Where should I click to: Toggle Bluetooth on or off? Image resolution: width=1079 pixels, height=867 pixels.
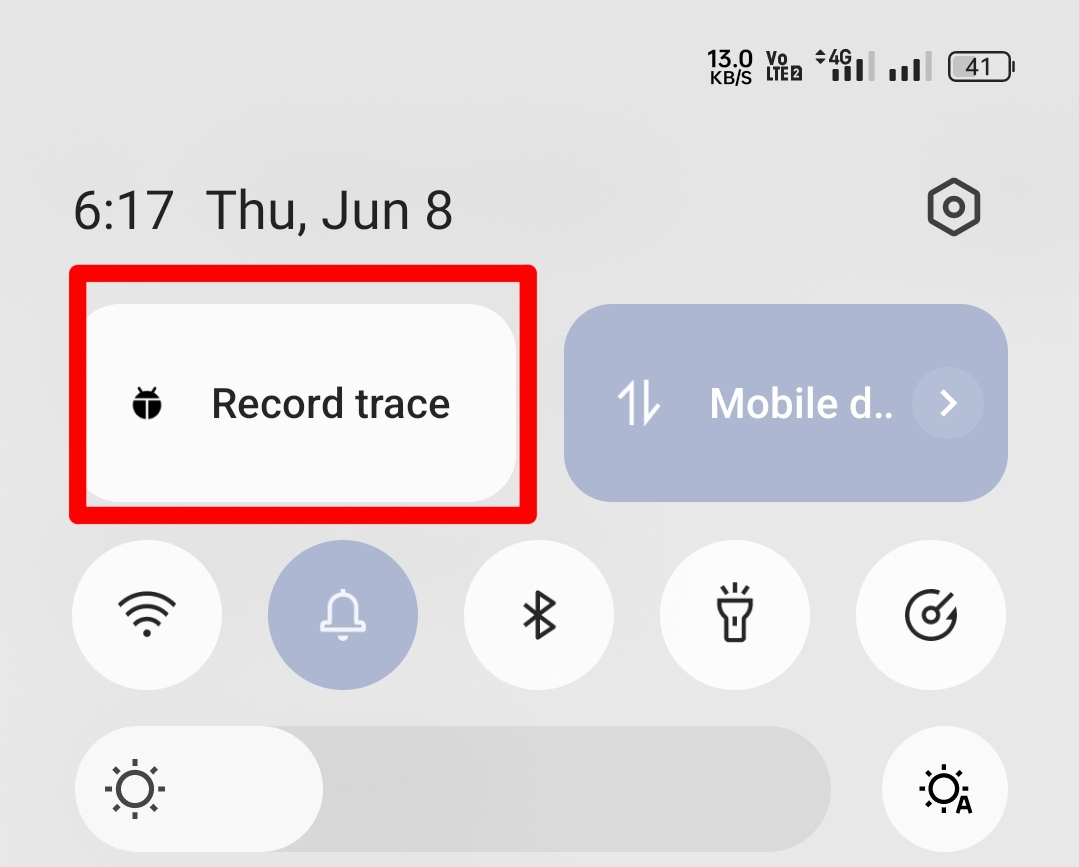539,614
